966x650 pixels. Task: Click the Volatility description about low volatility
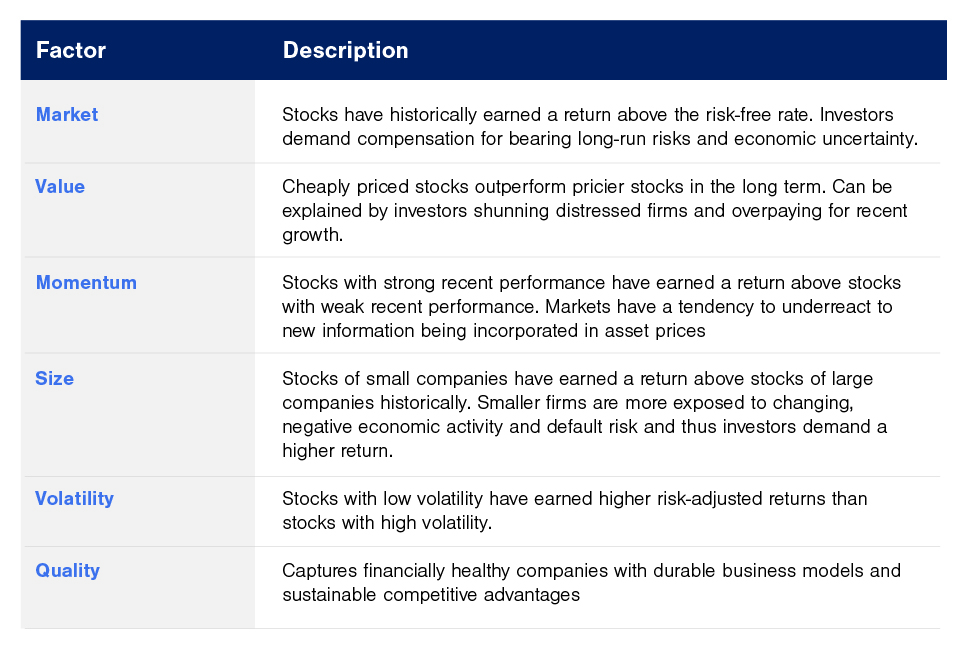click(575, 511)
